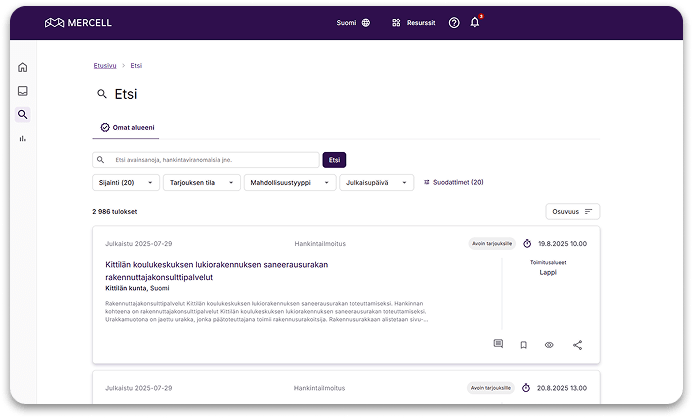
Task: Expand the Mahdollisuustyyppi dropdown
Action: [x=290, y=182]
